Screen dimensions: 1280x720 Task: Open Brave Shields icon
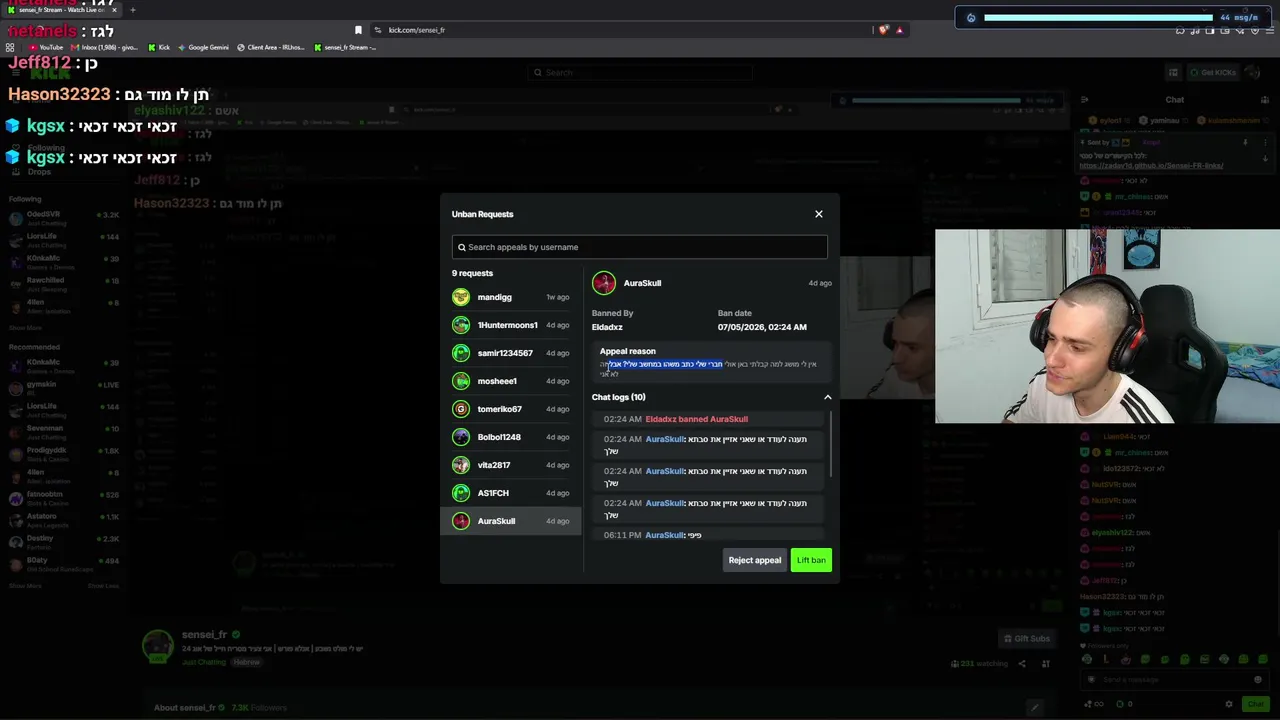coord(883,30)
